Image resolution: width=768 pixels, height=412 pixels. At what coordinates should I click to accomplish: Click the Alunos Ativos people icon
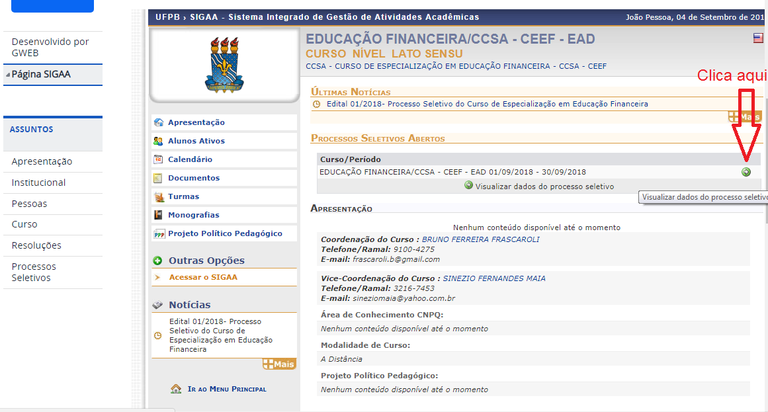point(158,141)
